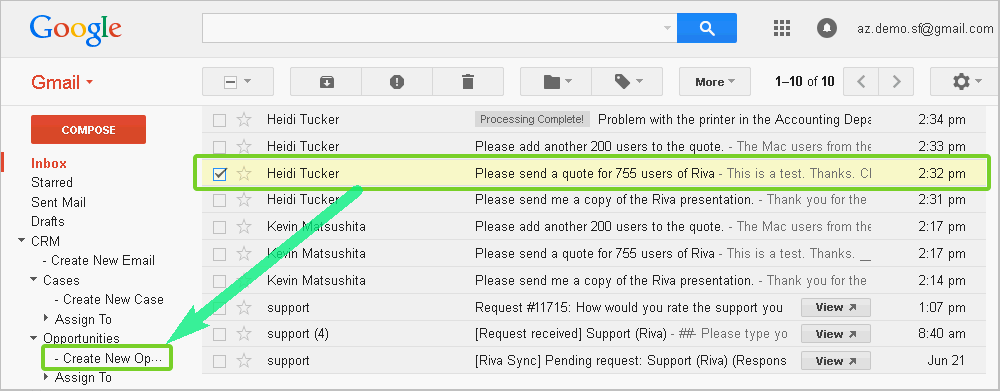Open the More actions menu

[715, 82]
